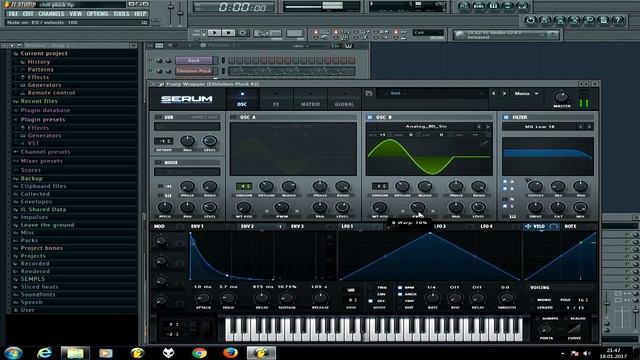Open the CHANNELS menu
This screenshot has height=360, width=640.
coord(51,13)
